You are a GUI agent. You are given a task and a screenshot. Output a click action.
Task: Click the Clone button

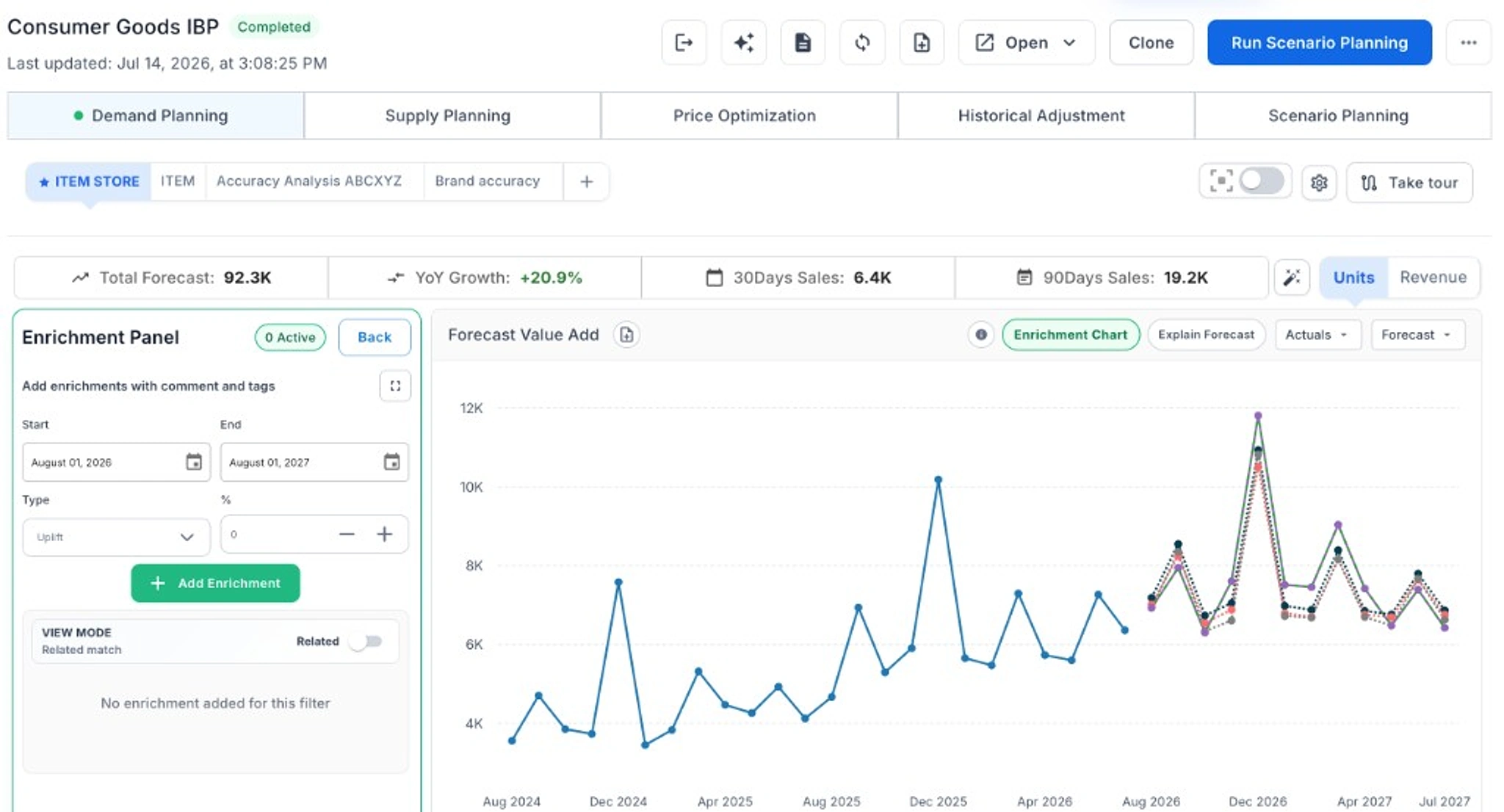(x=1151, y=43)
